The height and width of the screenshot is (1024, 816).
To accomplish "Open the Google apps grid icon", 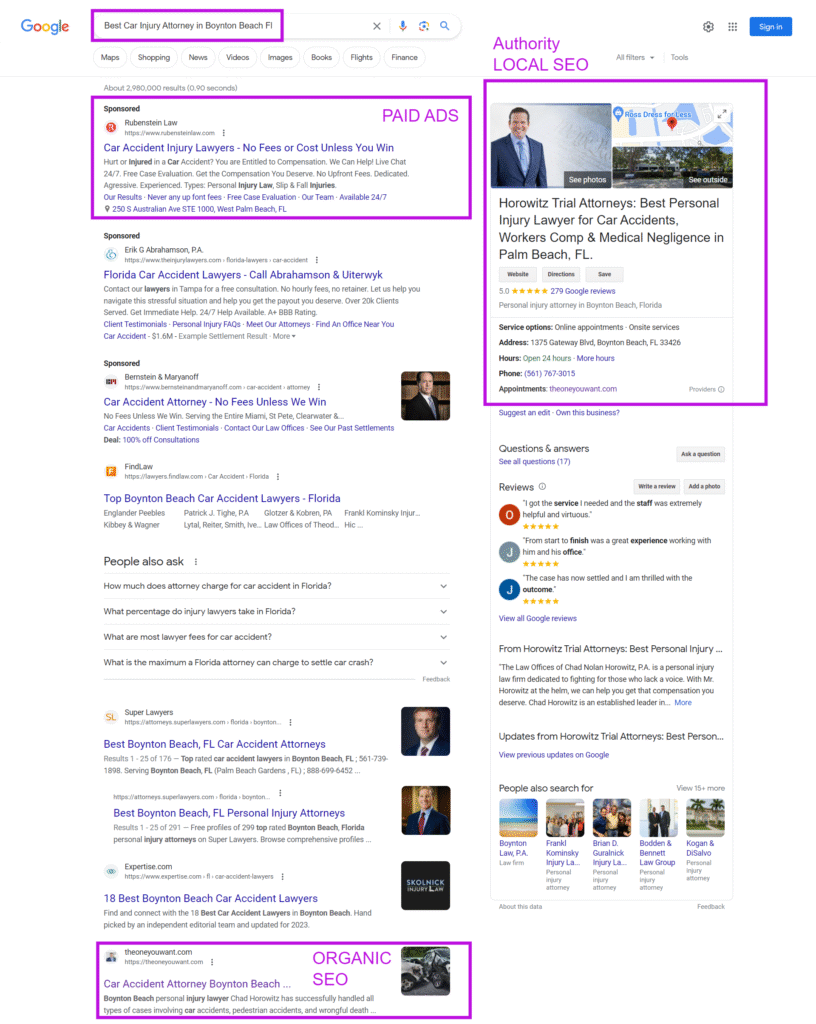I will (x=733, y=27).
